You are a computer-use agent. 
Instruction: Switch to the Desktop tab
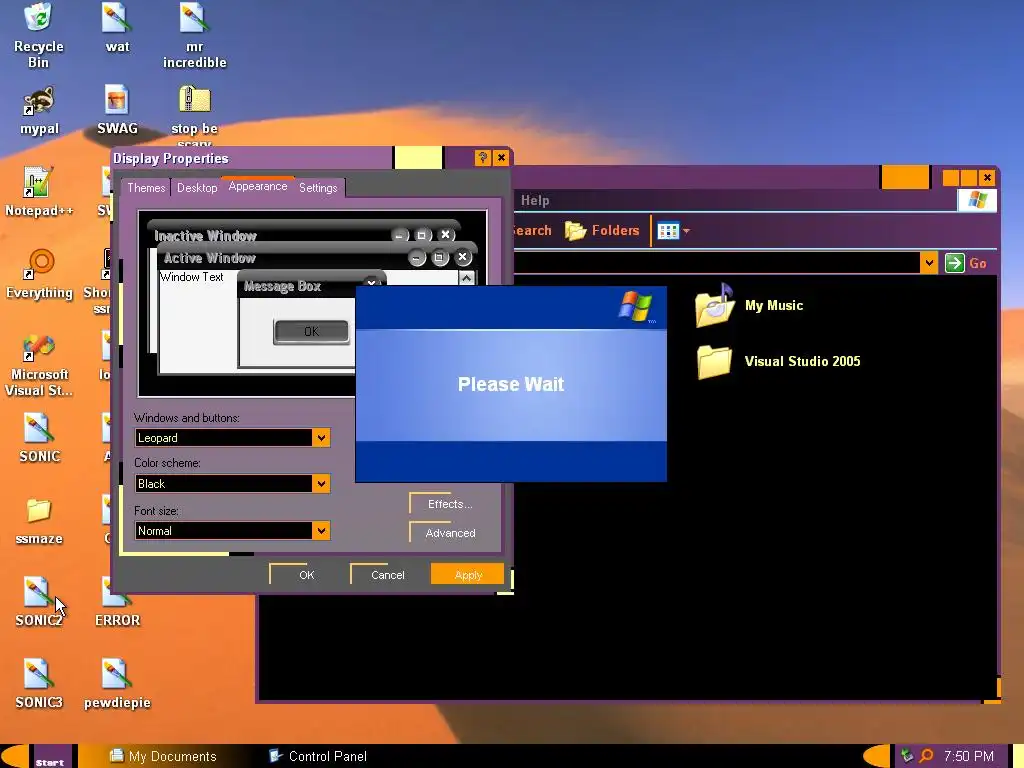pos(197,187)
